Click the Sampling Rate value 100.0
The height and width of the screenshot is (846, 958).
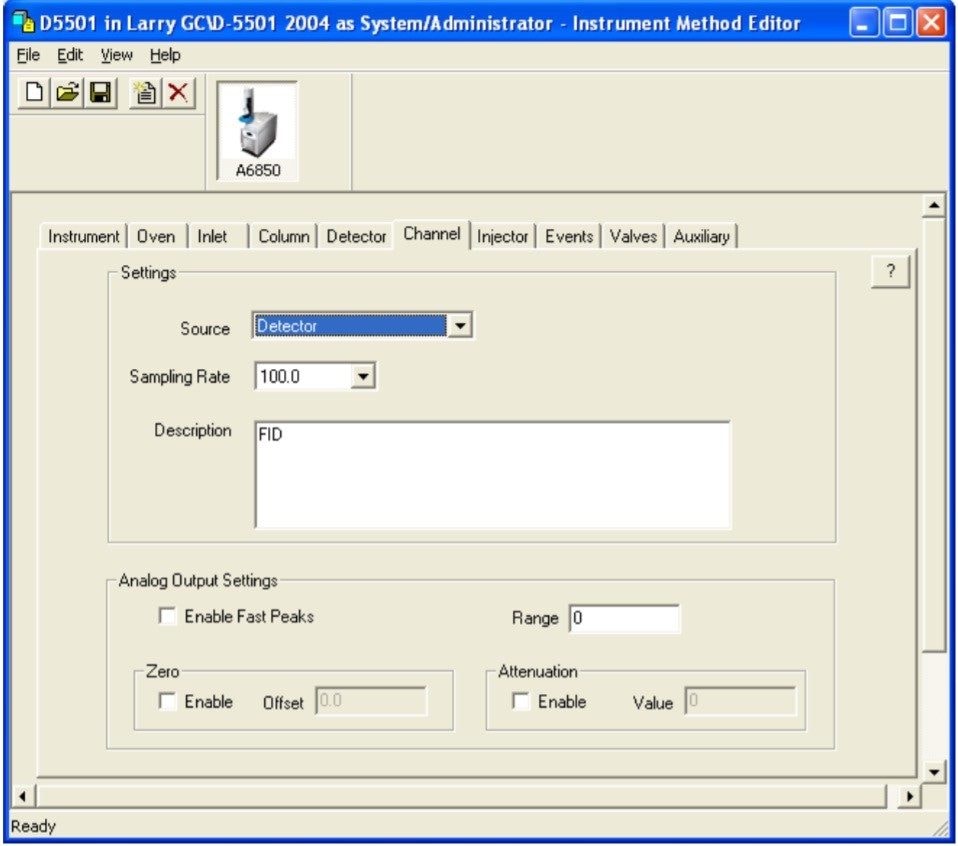point(280,376)
